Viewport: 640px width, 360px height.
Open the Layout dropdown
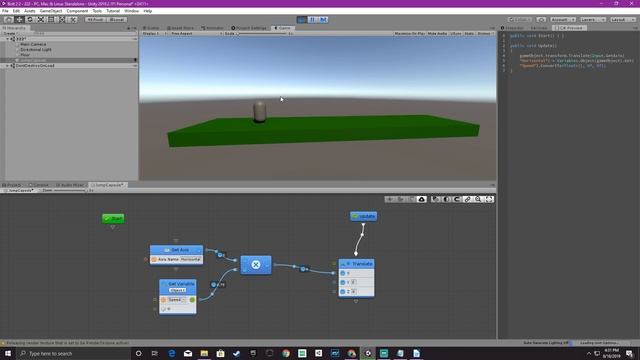(622, 20)
